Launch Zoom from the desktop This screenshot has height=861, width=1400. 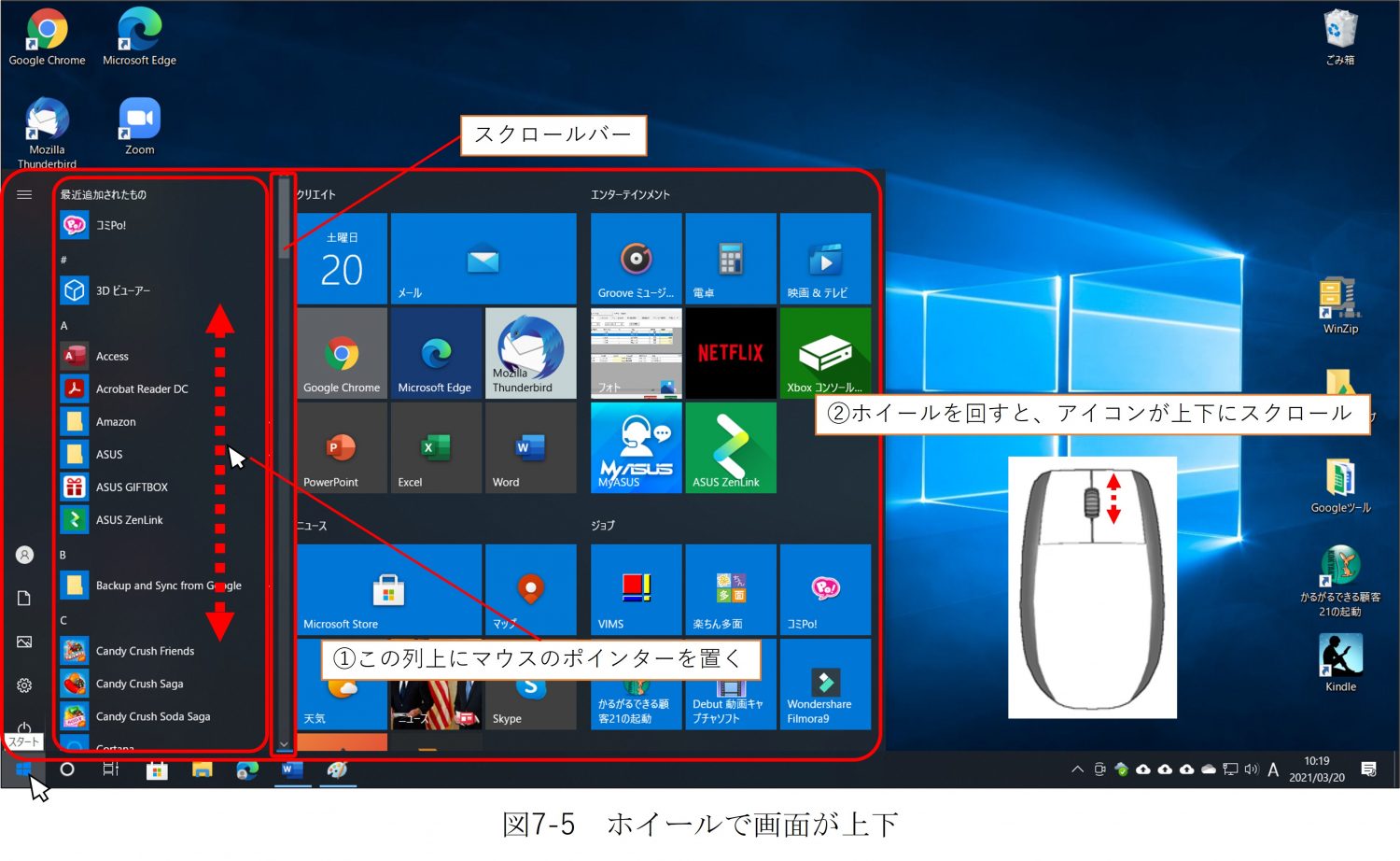(139, 126)
